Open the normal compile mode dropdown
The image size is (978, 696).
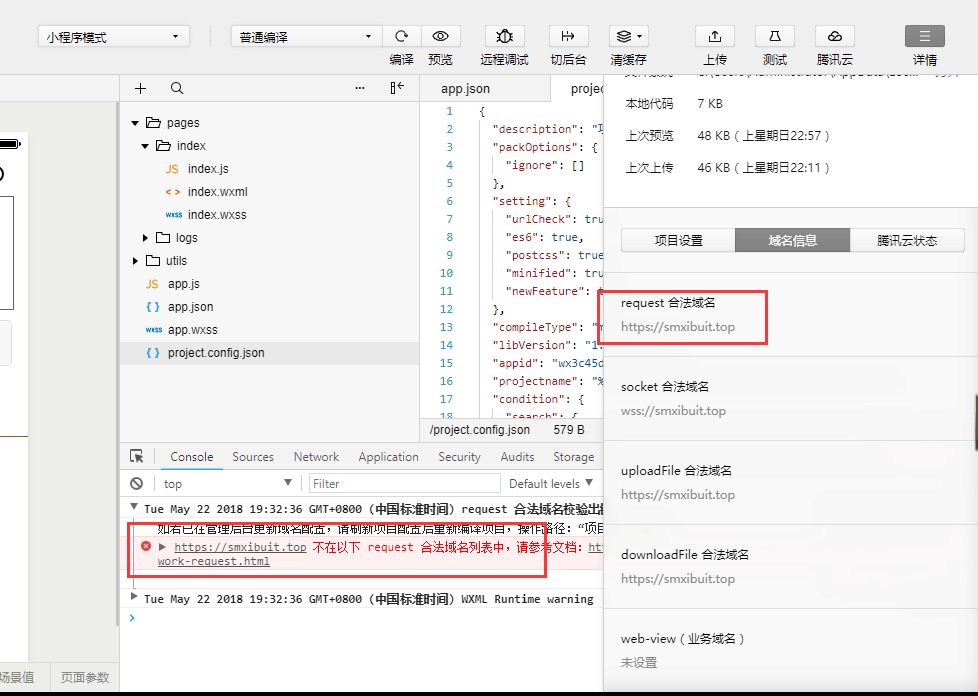click(x=306, y=37)
